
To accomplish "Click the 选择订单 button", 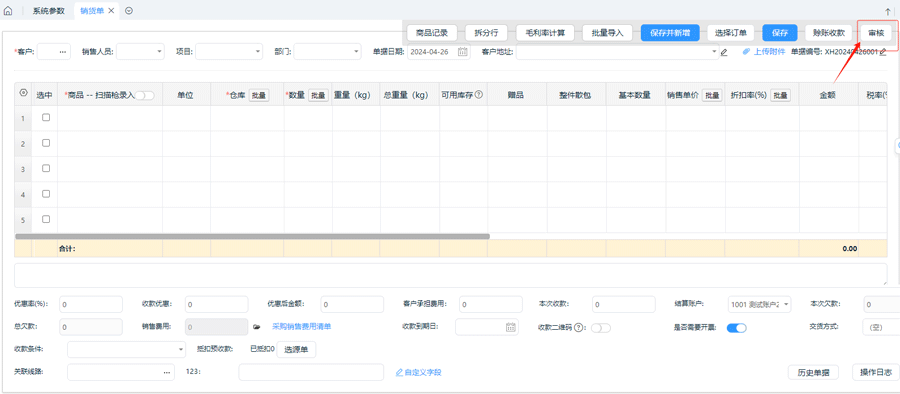I will (731, 33).
